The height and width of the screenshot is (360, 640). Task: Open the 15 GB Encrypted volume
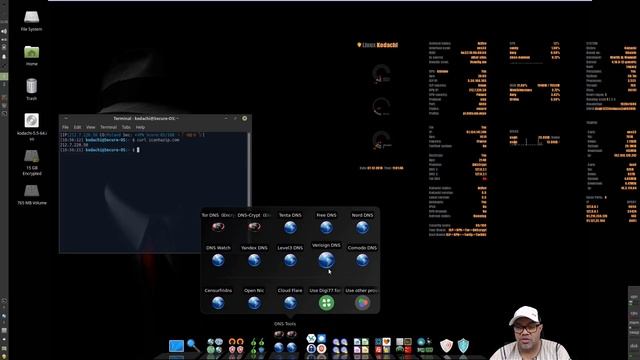coord(31,156)
